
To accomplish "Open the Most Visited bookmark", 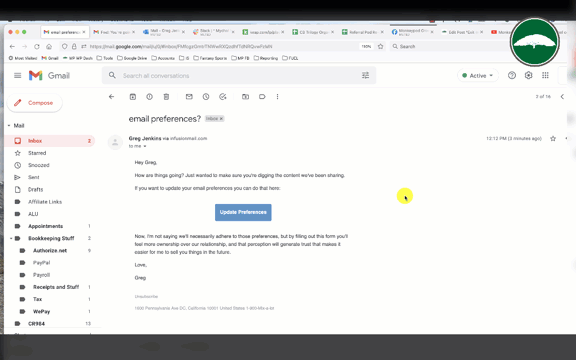I will click(23, 58).
